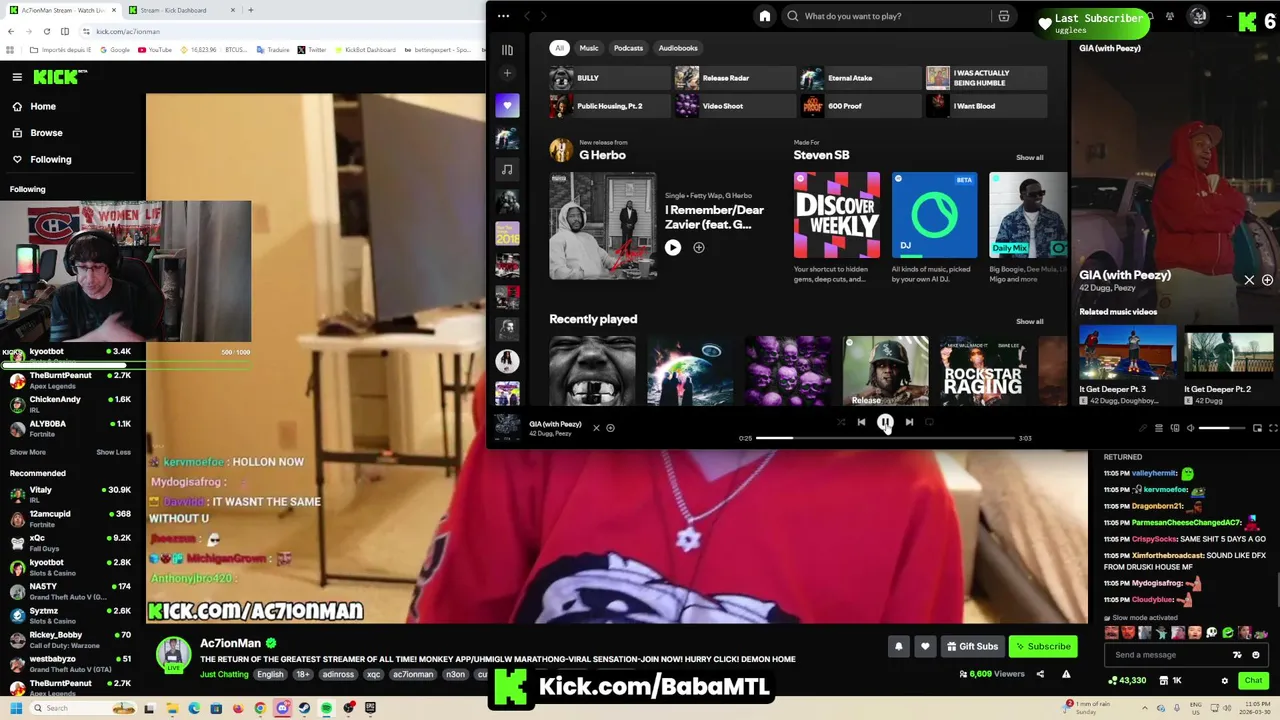This screenshot has width=1280, height=720.
Task: Open ChickenAndy channel in following list
Action: pyautogui.click(x=70, y=403)
